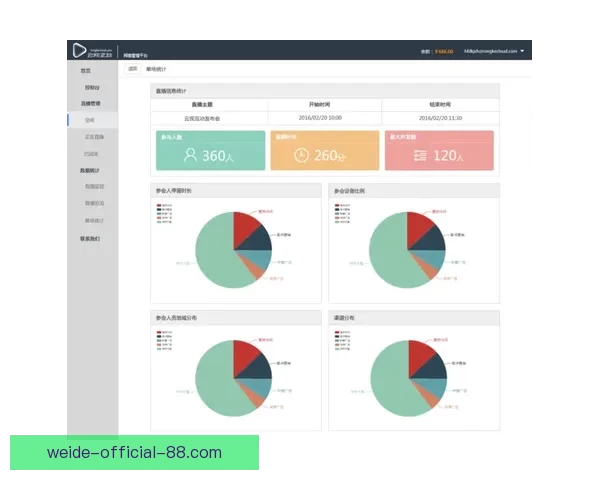Screen dimensions: 600x480
Task: Click the person icon on the 360人 card
Action: pos(190,155)
